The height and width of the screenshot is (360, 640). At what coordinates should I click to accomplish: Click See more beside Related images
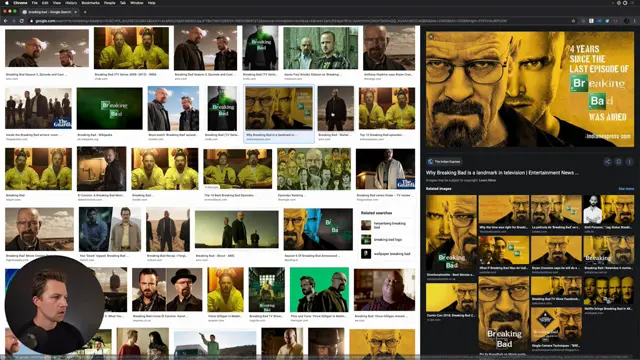(626, 189)
